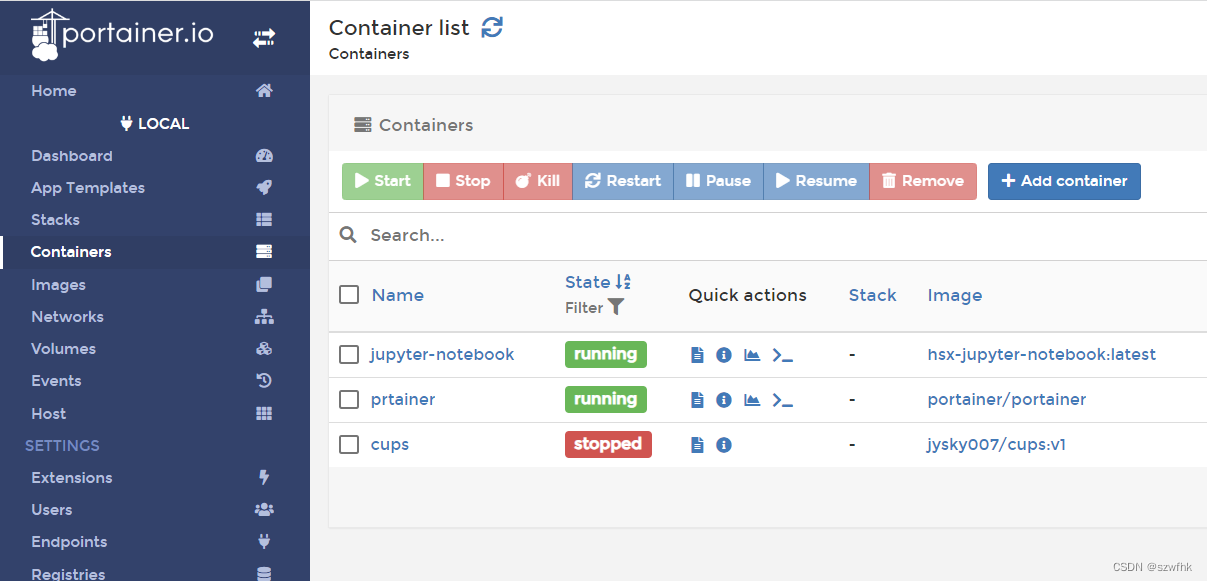Click the Add container button
Screen dimensions: 1207x581
coord(1064,181)
